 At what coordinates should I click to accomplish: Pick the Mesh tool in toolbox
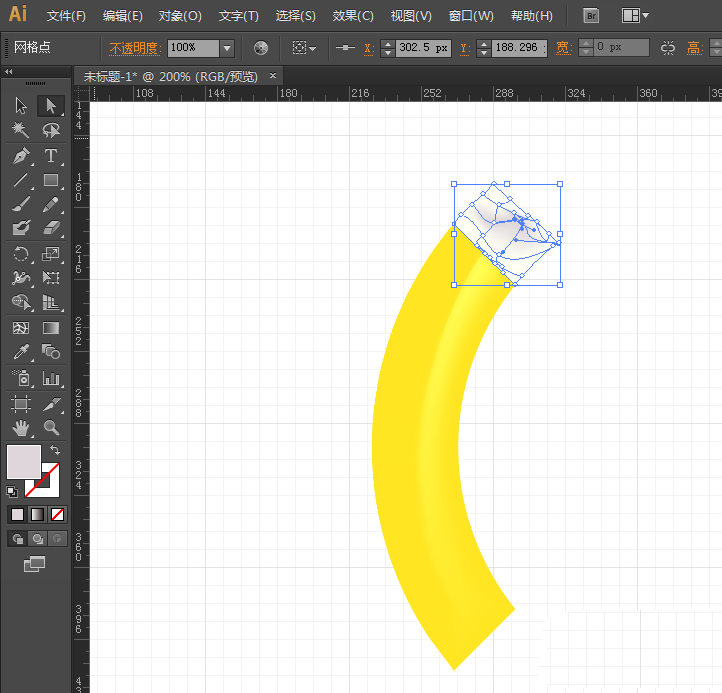coord(21,328)
